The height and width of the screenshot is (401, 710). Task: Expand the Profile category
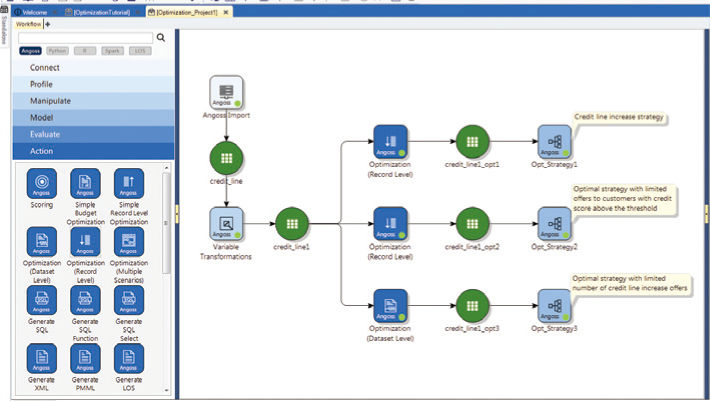point(93,84)
